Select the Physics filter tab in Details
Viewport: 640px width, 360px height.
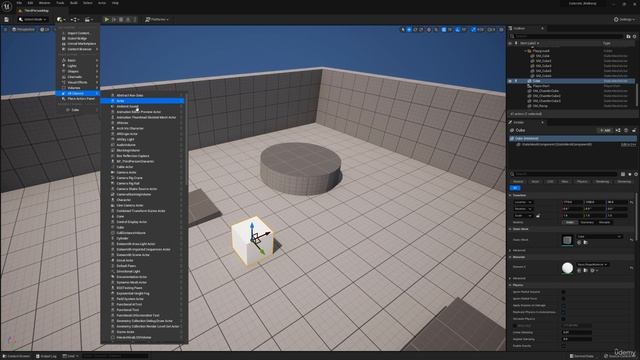click(x=582, y=181)
